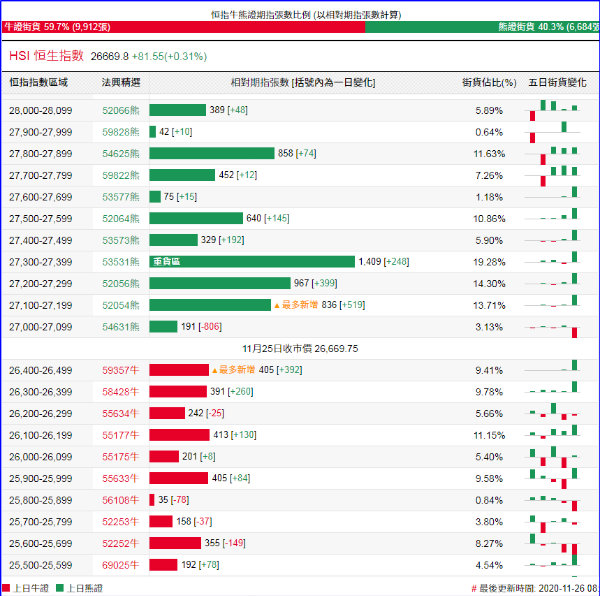Viewport: 600px width, 596px height.
Task: Click the 五日街貨變化 column header
Action: (558, 82)
